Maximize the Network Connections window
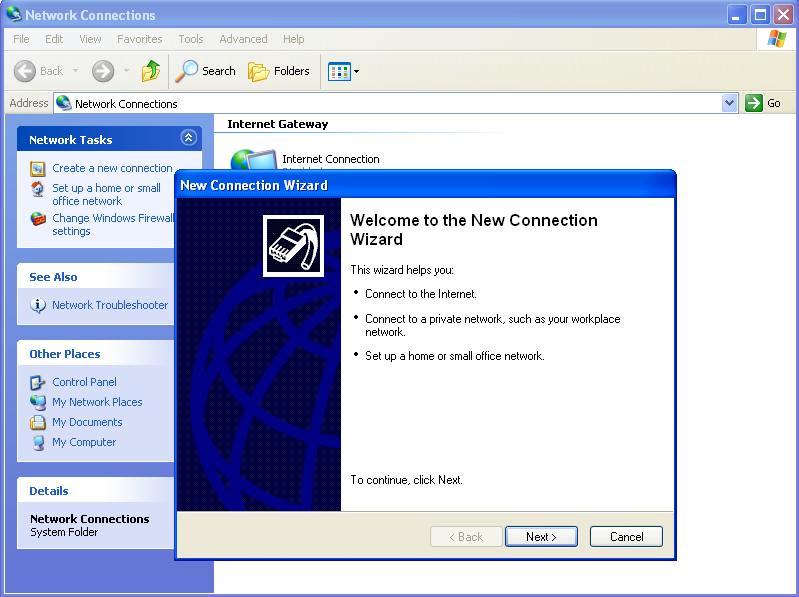The height and width of the screenshot is (597, 799). tap(760, 14)
